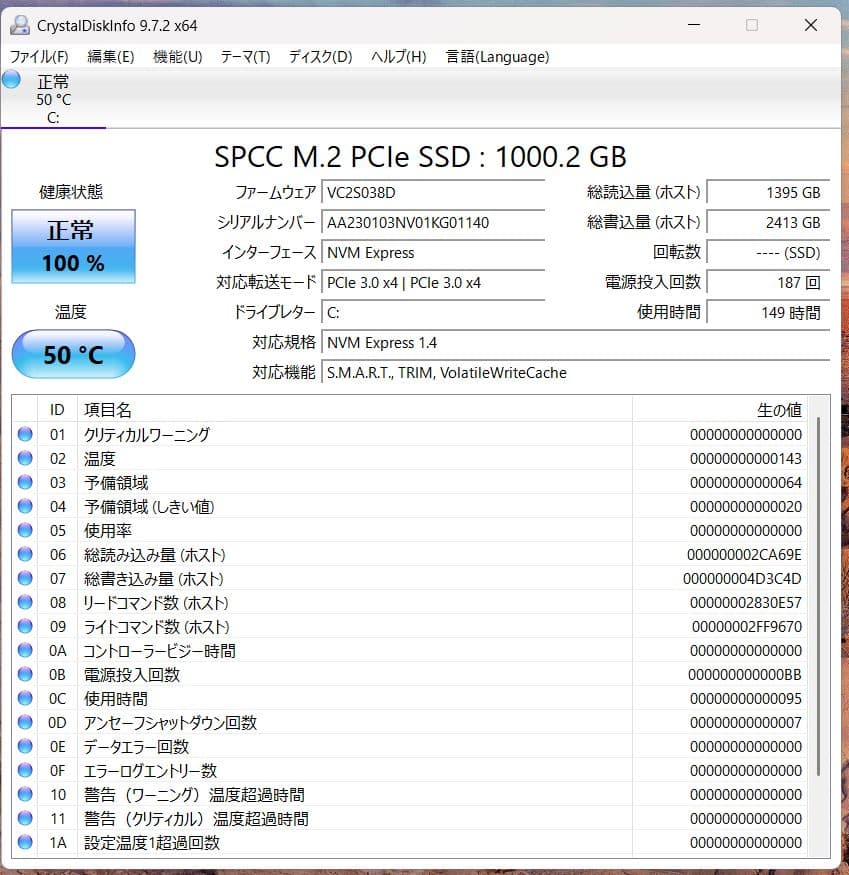Click the 50 °C temperature badge
The height and width of the screenshot is (875, 849).
click(x=73, y=354)
